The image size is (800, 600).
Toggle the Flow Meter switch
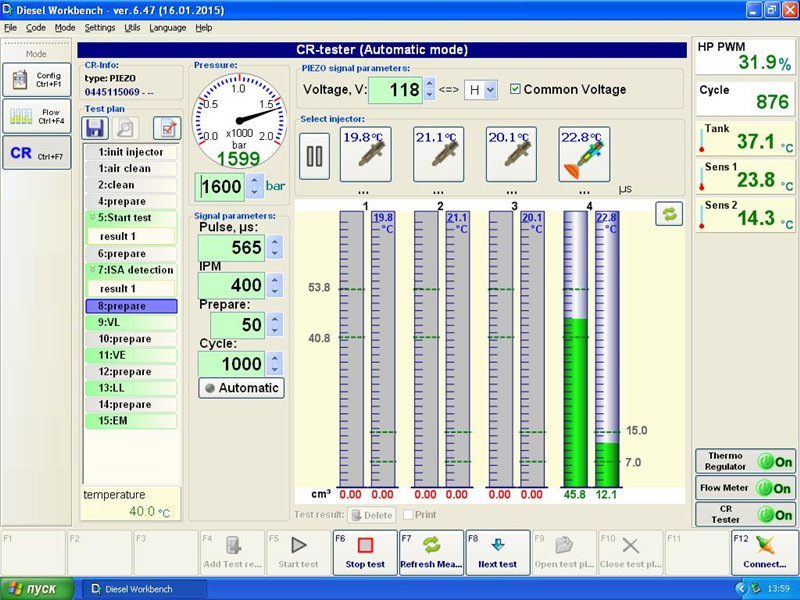(745, 488)
